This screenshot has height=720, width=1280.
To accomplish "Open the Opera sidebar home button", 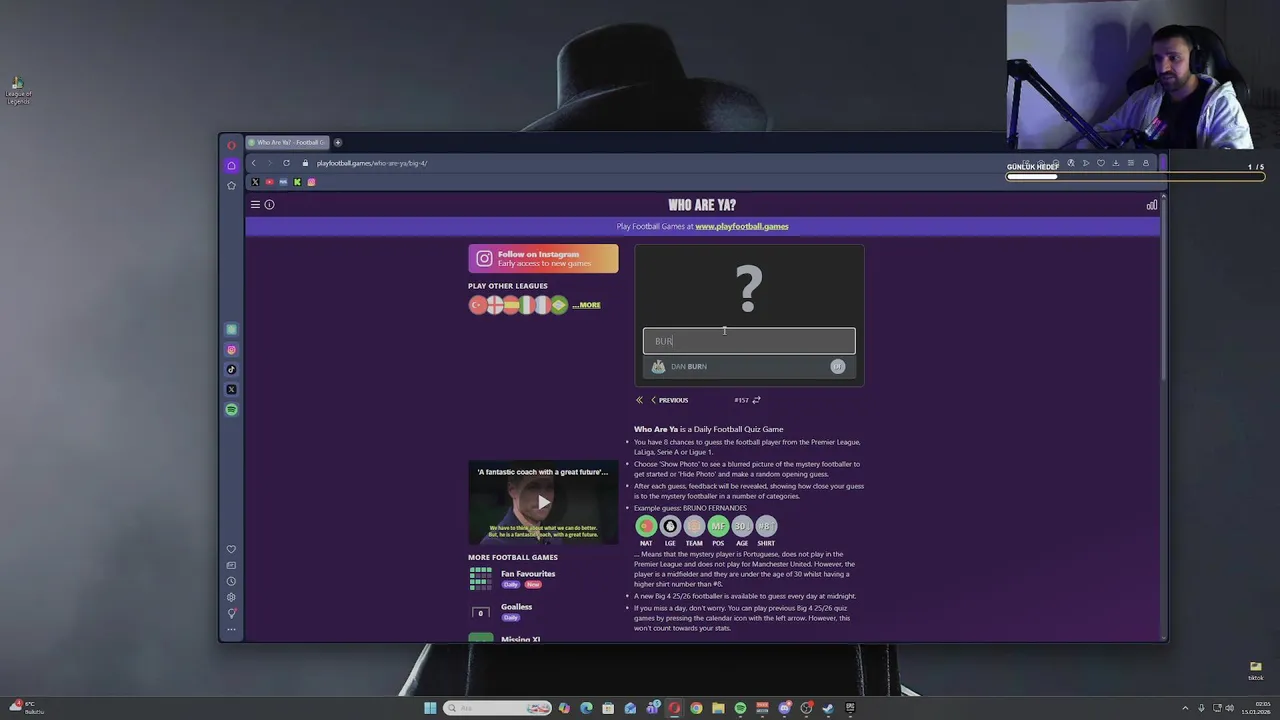I will (x=231, y=165).
